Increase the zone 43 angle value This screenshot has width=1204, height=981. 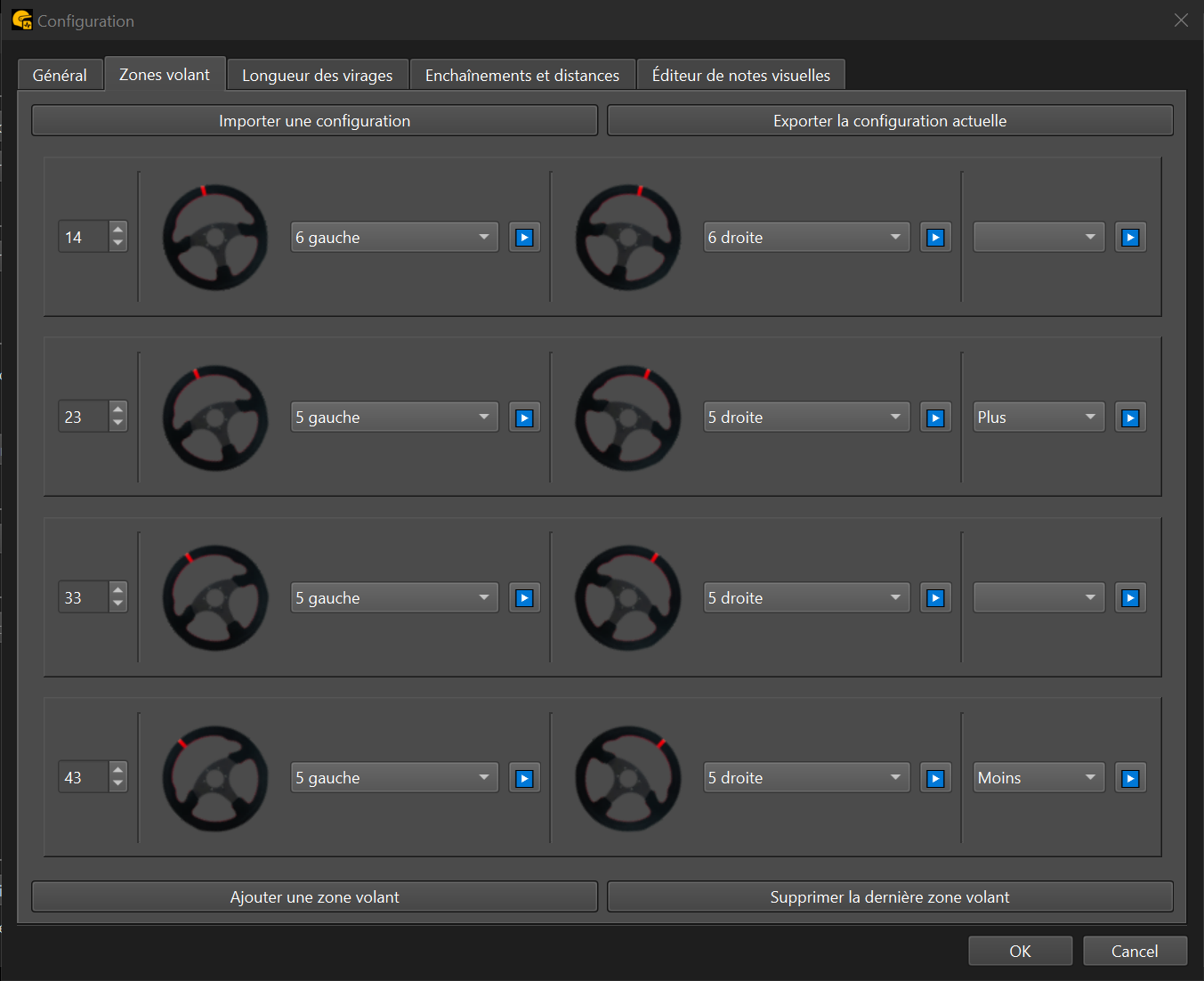[x=118, y=770]
